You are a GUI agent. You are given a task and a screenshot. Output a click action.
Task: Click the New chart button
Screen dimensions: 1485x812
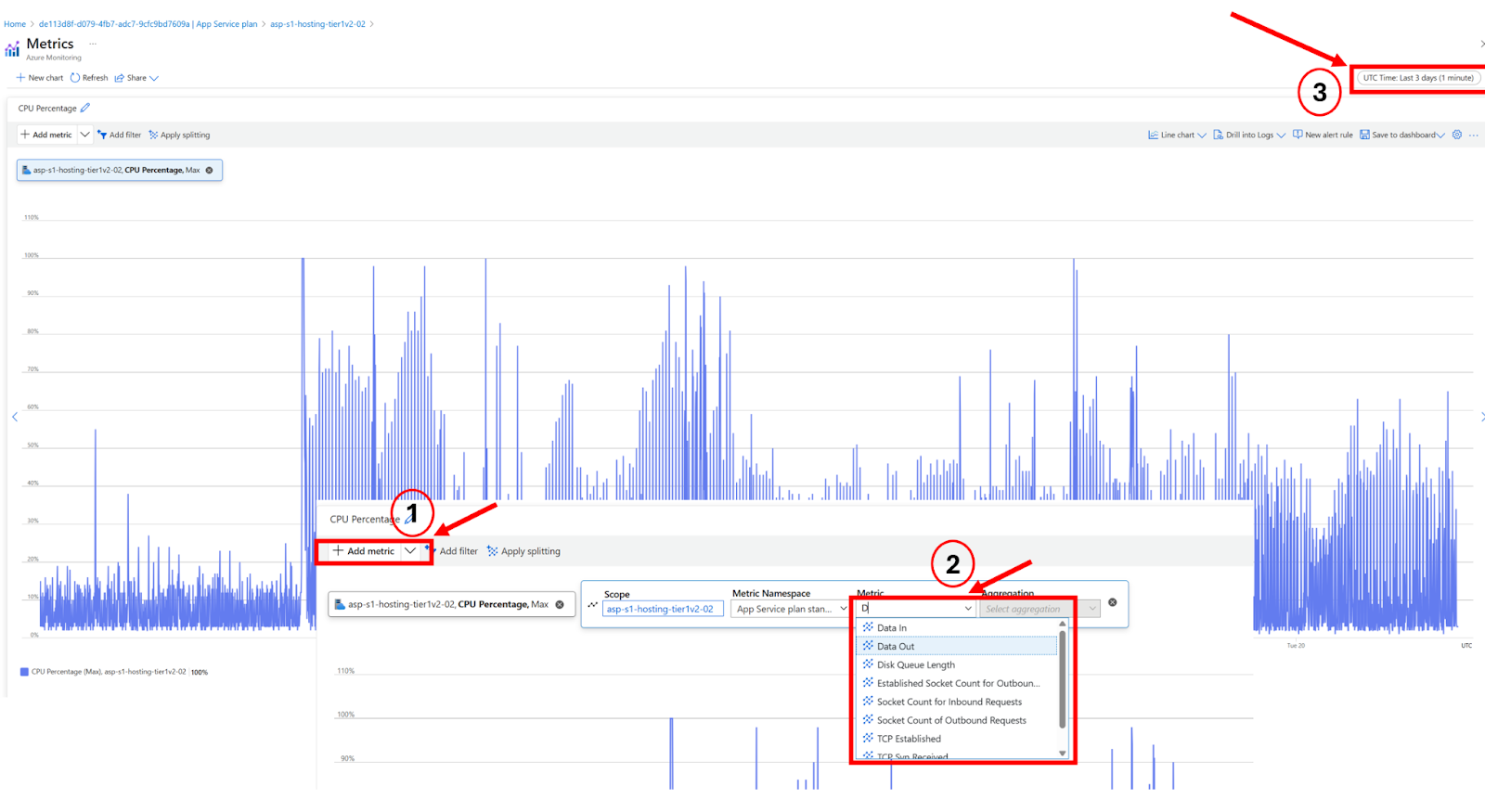pyautogui.click(x=40, y=78)
